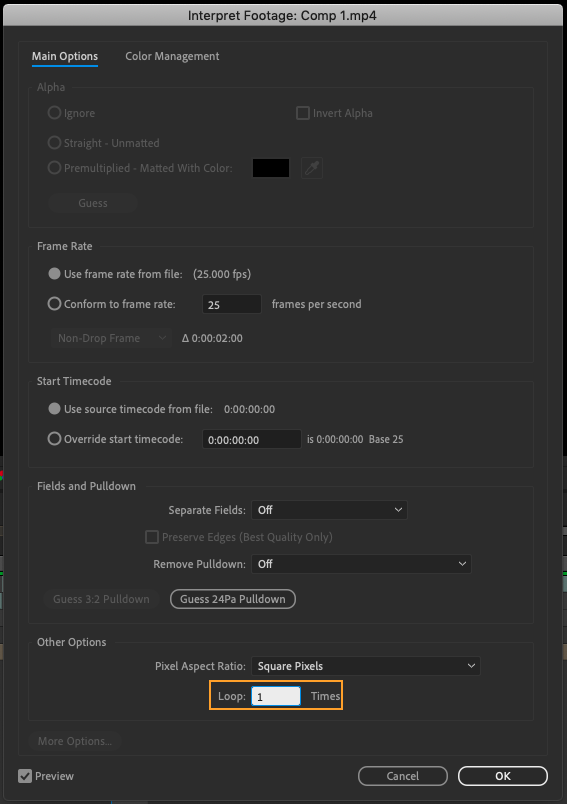Toggle the Preview checkbox
The width and height of the screenshot is (567, 804).
(25, 776)
